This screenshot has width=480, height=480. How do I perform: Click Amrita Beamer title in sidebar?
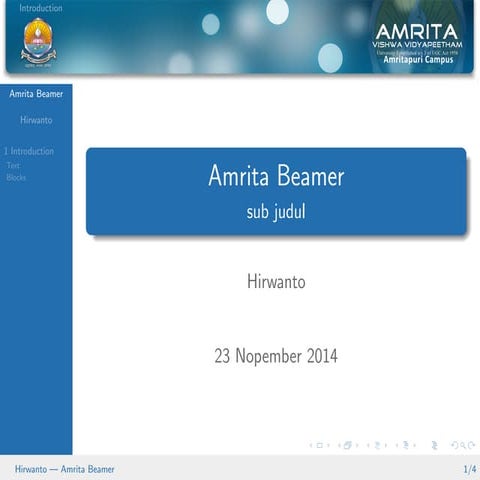click(x=36, y=94)
